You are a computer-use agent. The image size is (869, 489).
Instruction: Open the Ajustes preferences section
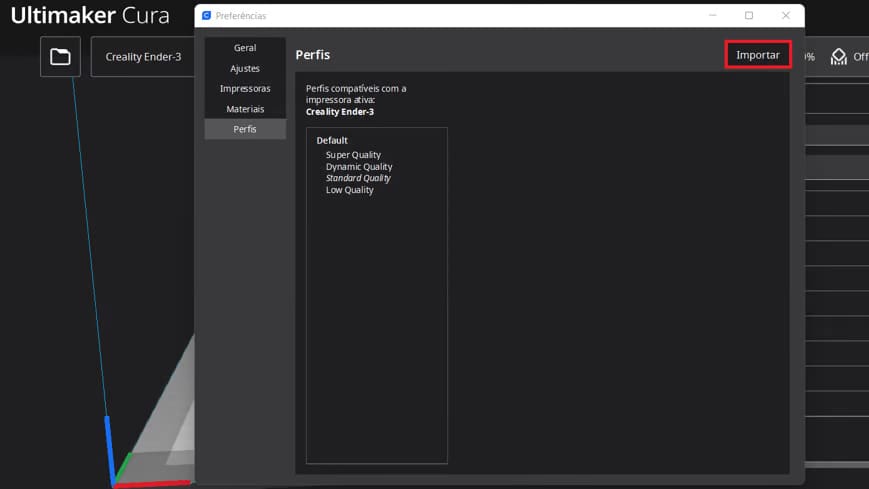[245, 68]
